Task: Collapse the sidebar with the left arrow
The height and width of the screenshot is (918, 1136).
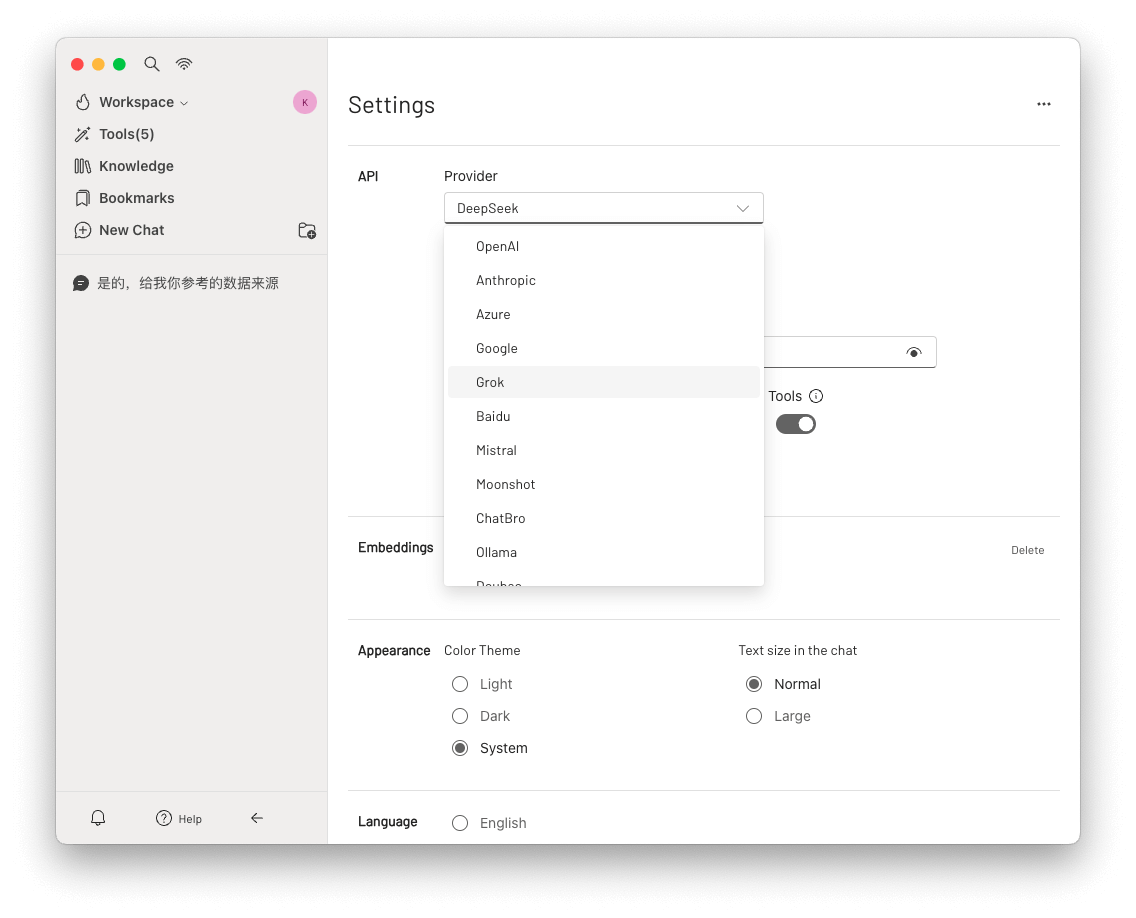Action: tap(256, 818)
